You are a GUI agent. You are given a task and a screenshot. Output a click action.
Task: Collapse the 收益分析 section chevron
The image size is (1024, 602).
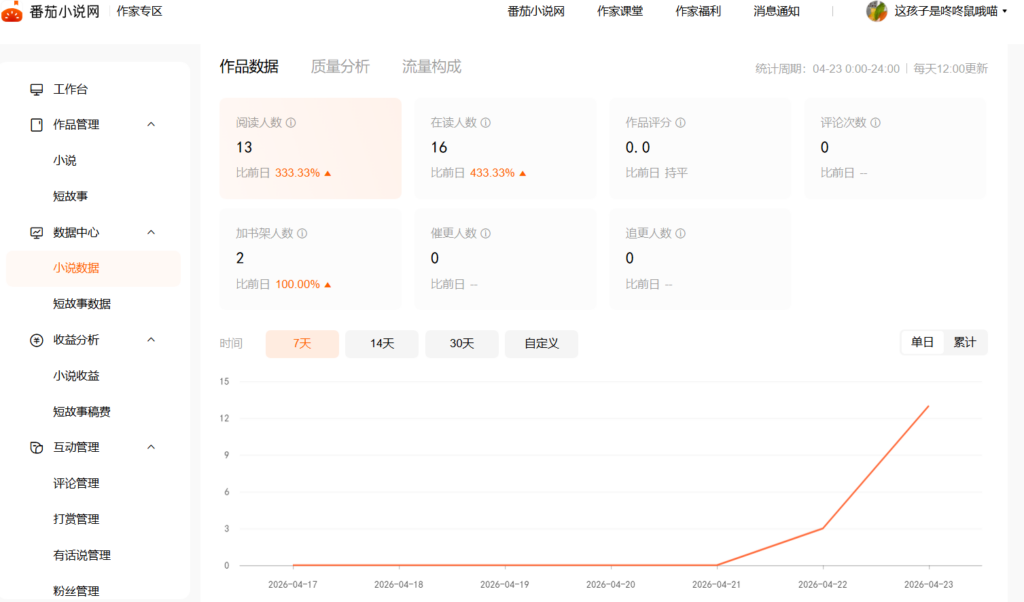tap(151, 340)
